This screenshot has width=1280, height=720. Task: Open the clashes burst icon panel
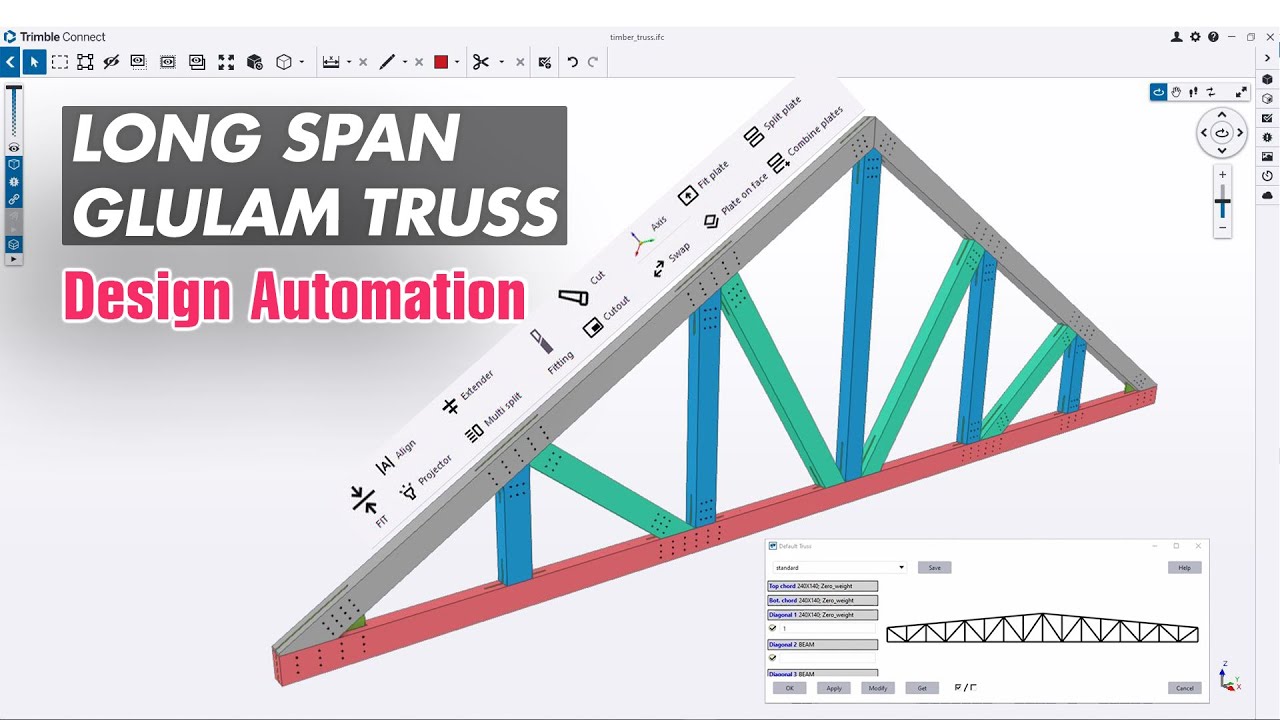[1268, 137]
